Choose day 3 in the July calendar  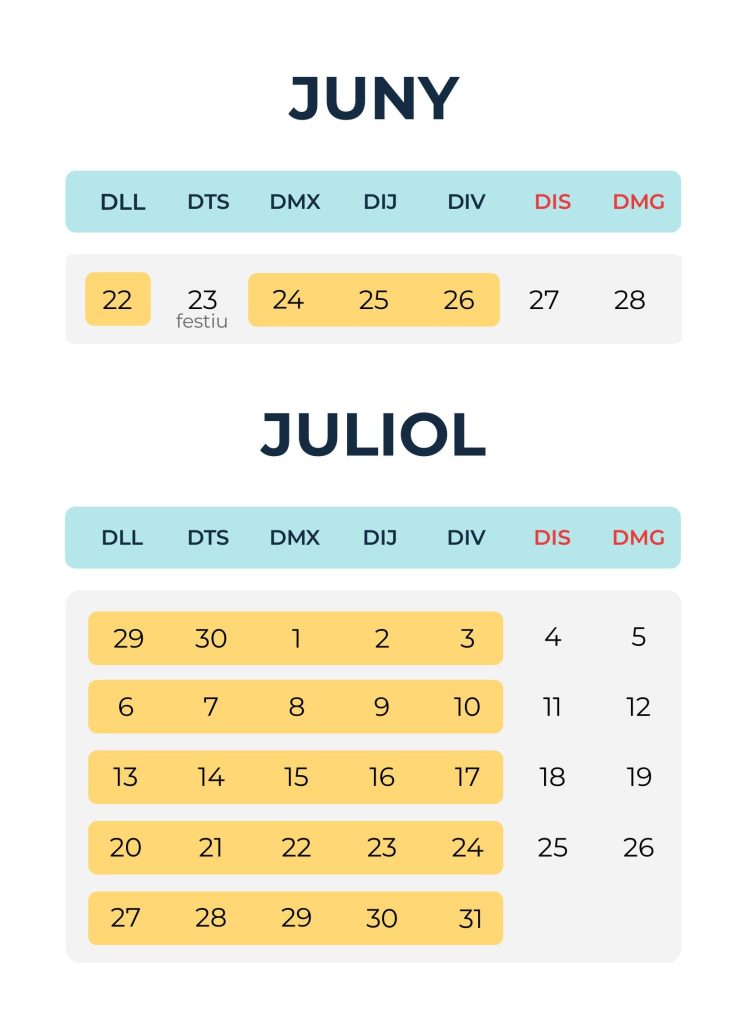pyautogui.click(x=467, y=638)
